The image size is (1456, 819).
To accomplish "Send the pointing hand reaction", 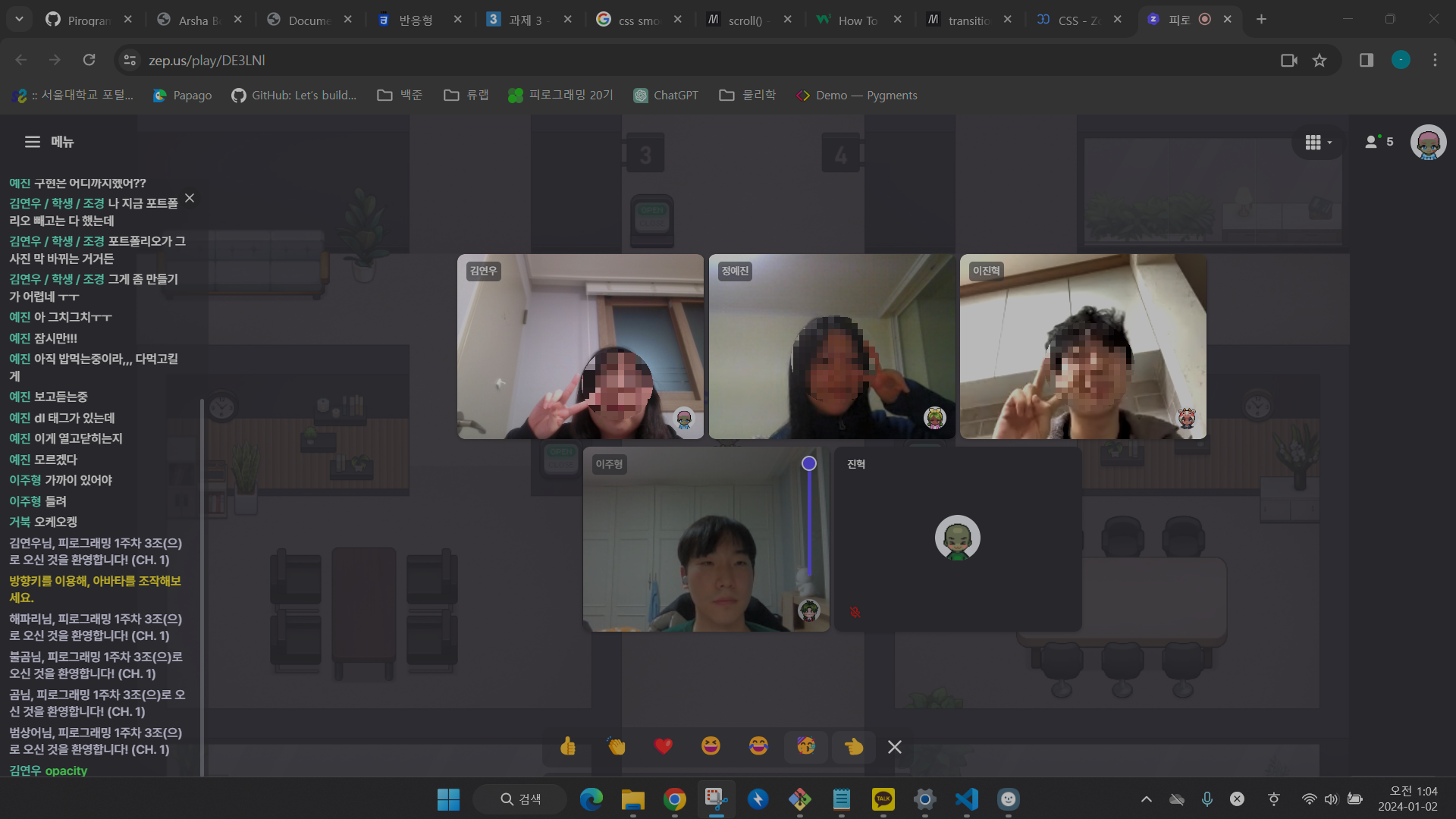I will pos(853,747).
